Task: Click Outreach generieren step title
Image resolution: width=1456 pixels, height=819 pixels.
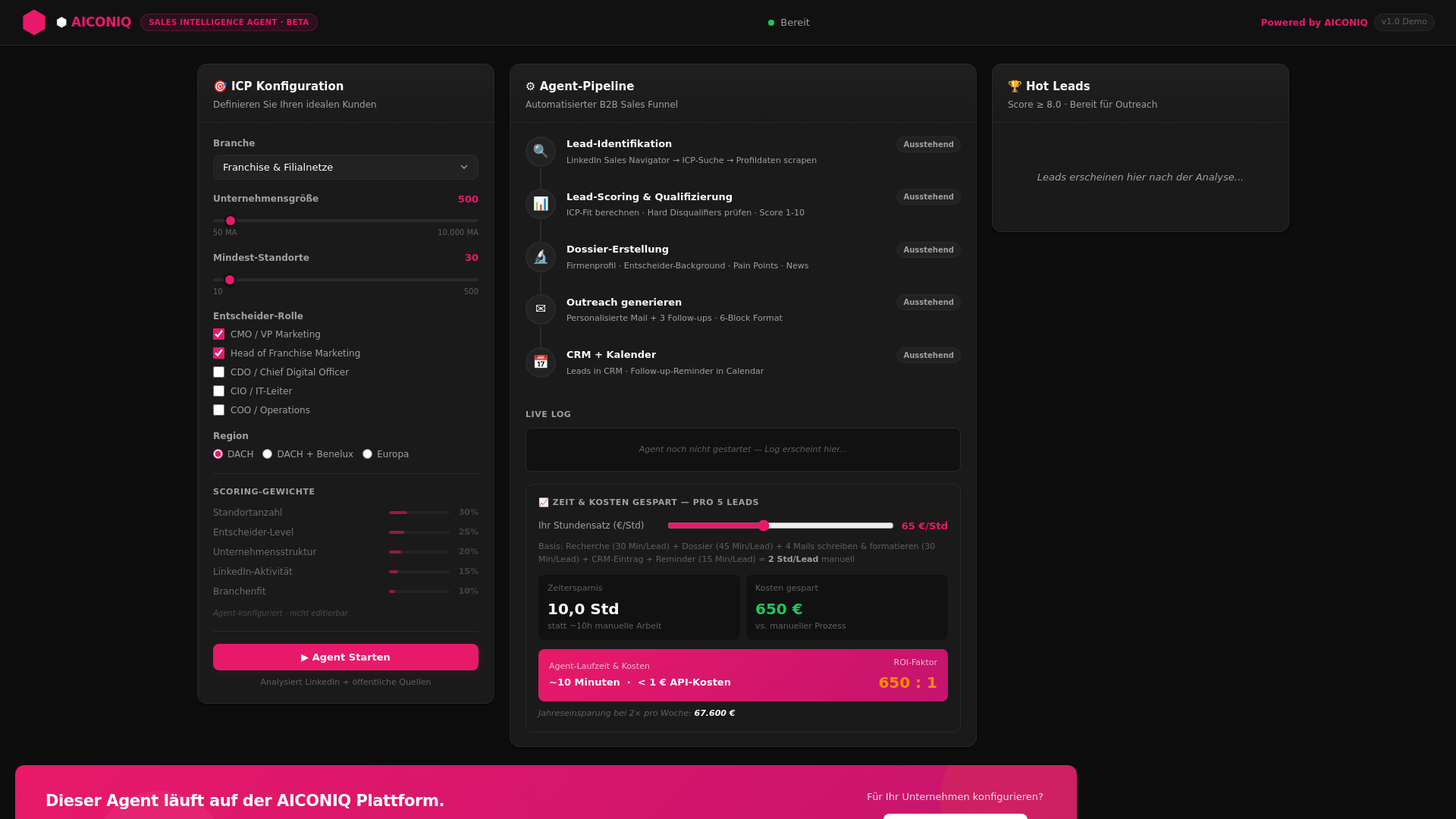Action: [624, 303]
